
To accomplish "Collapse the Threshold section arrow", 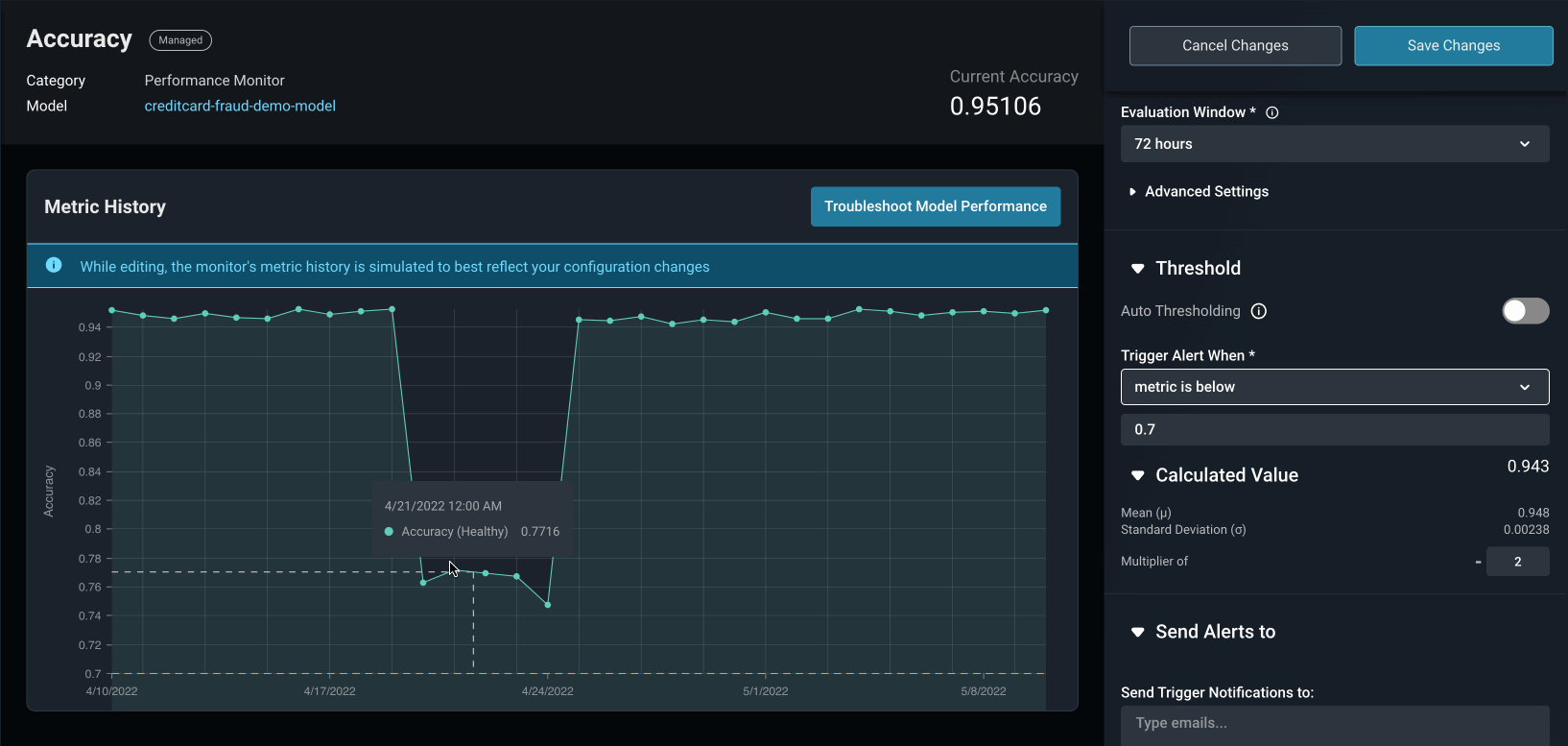I will [x=1138, y=269].
